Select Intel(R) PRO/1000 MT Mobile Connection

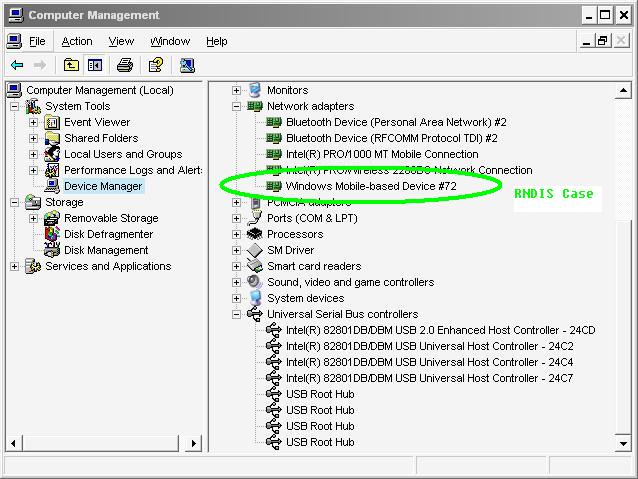coord(382,154)
